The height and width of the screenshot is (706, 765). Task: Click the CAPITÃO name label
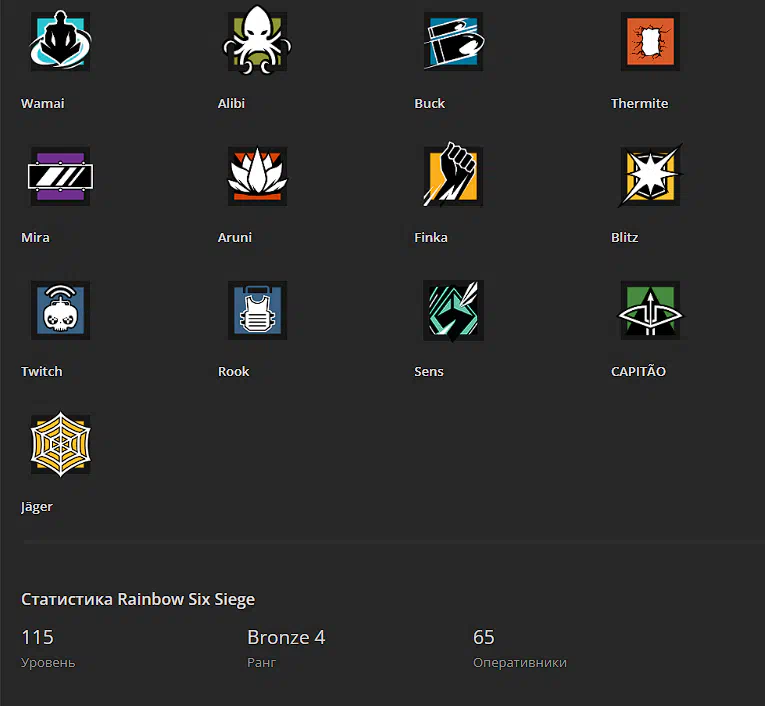pos(638,371)
